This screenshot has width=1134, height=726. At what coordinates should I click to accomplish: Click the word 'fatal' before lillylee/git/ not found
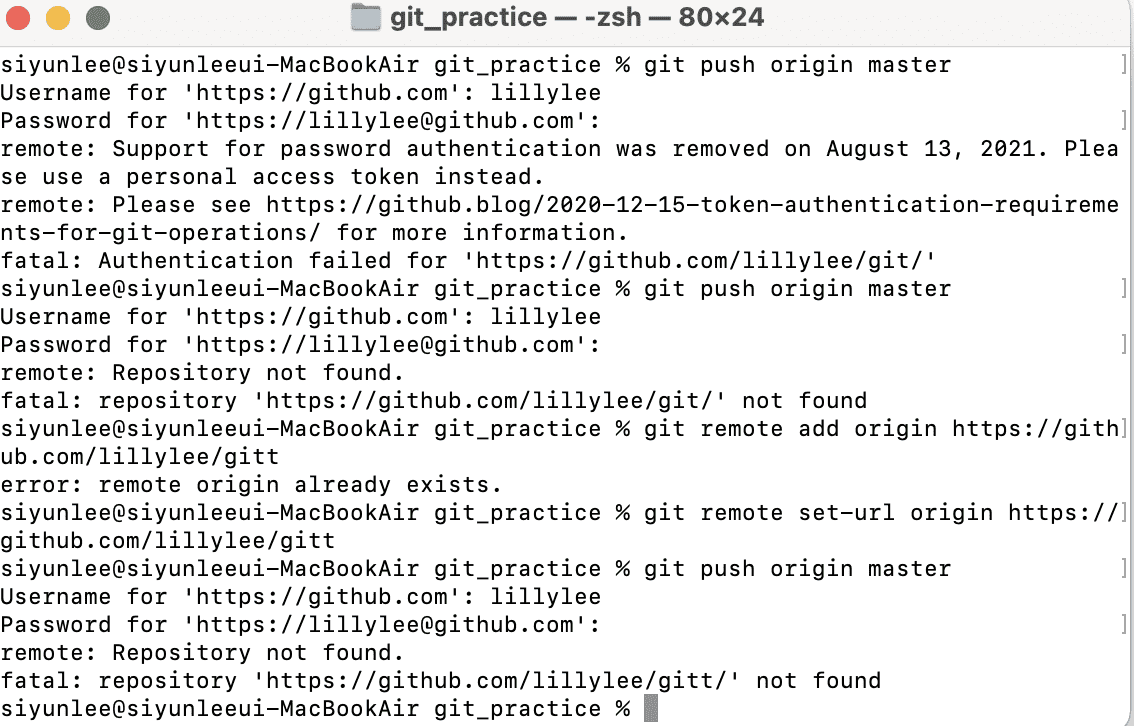pyautogui.click(x=35, y=401)
